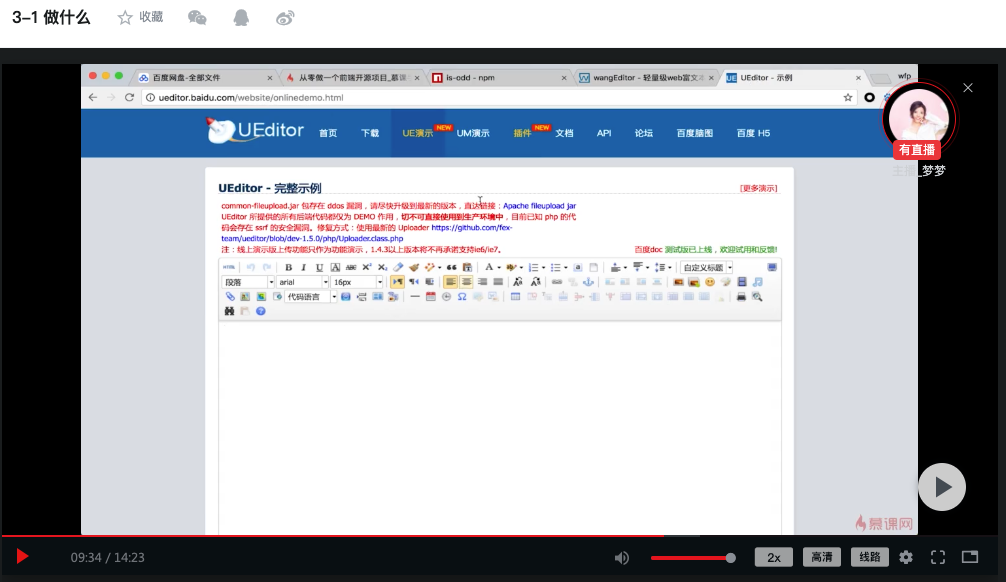
Task: Click the insert table icon
Action: [x=515, y=296]
